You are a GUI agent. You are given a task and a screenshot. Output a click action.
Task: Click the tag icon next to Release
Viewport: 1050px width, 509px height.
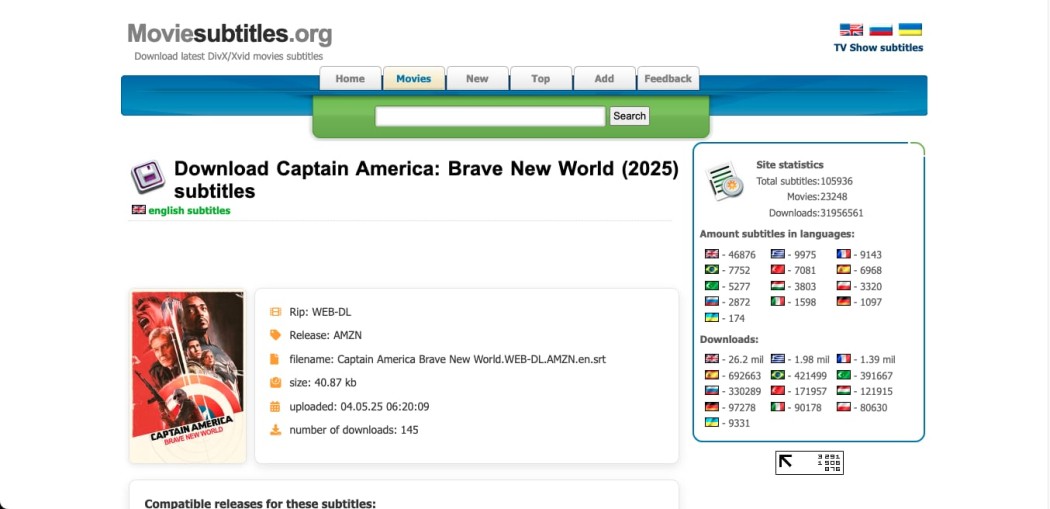(275, 335)
